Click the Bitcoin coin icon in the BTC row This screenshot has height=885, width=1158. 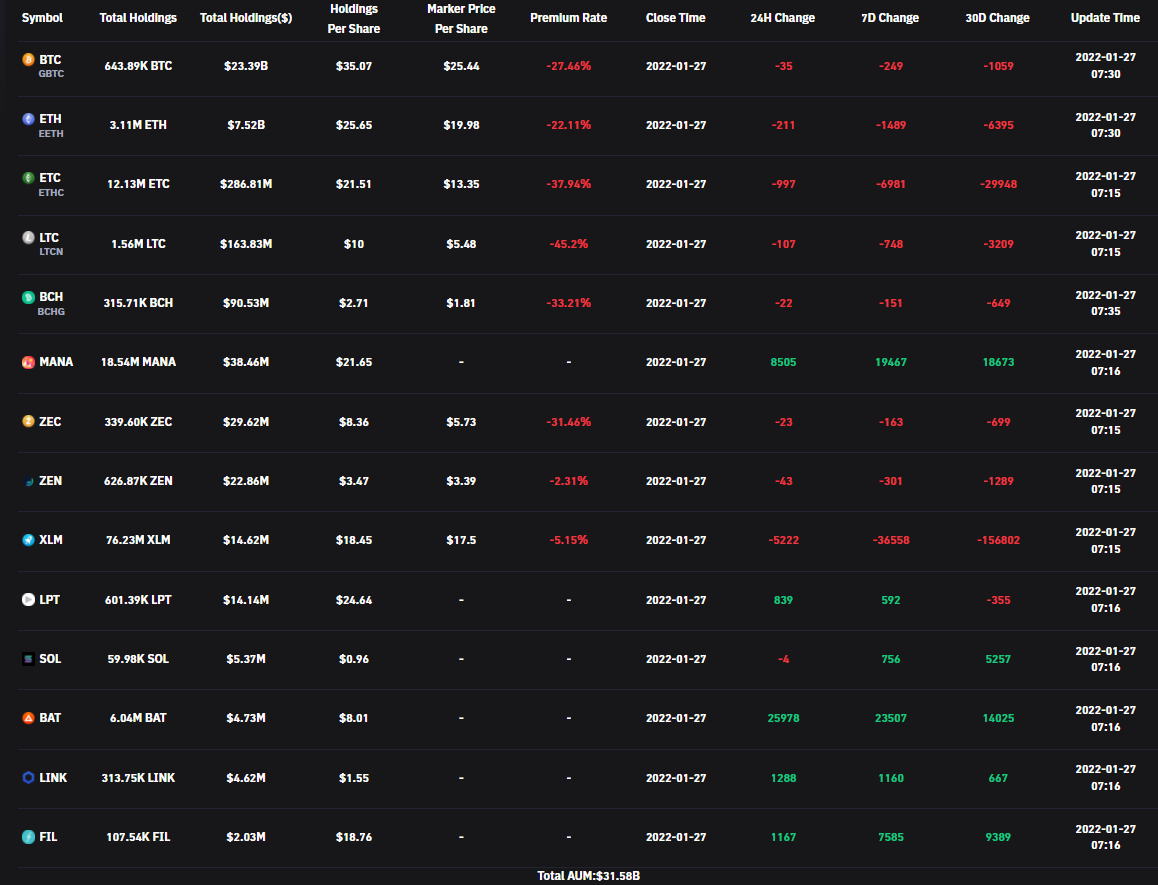click(28, 60)
